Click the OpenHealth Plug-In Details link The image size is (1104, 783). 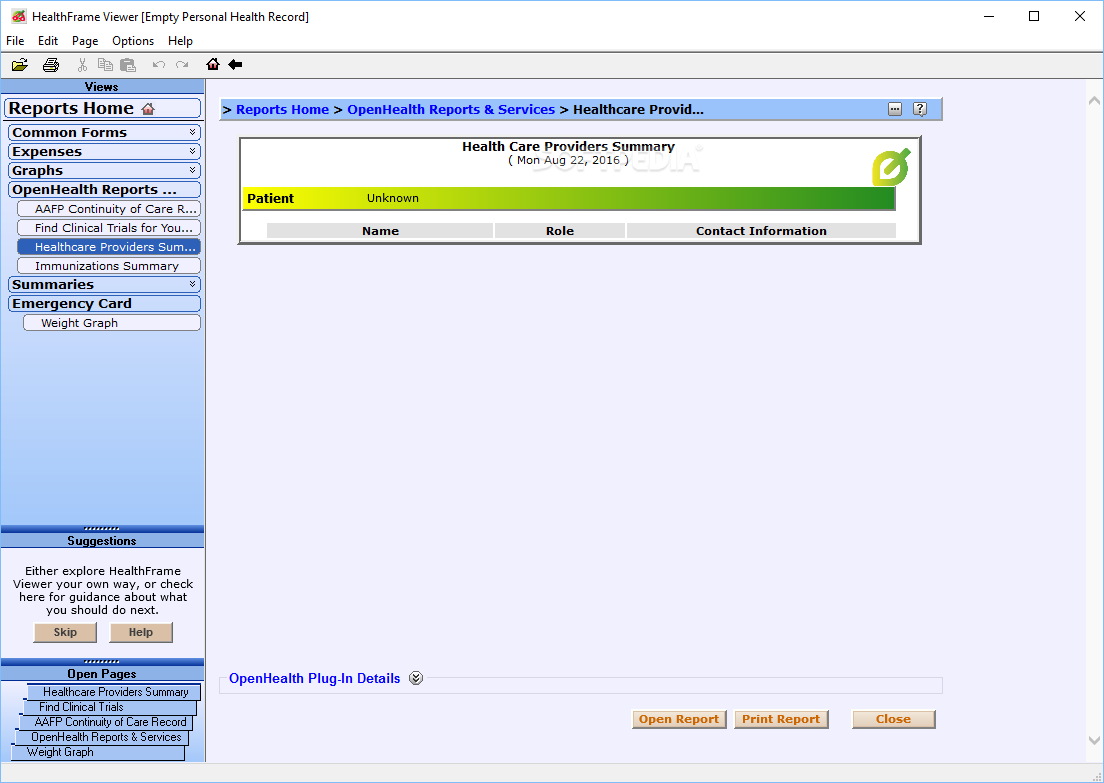pos(314,678)
